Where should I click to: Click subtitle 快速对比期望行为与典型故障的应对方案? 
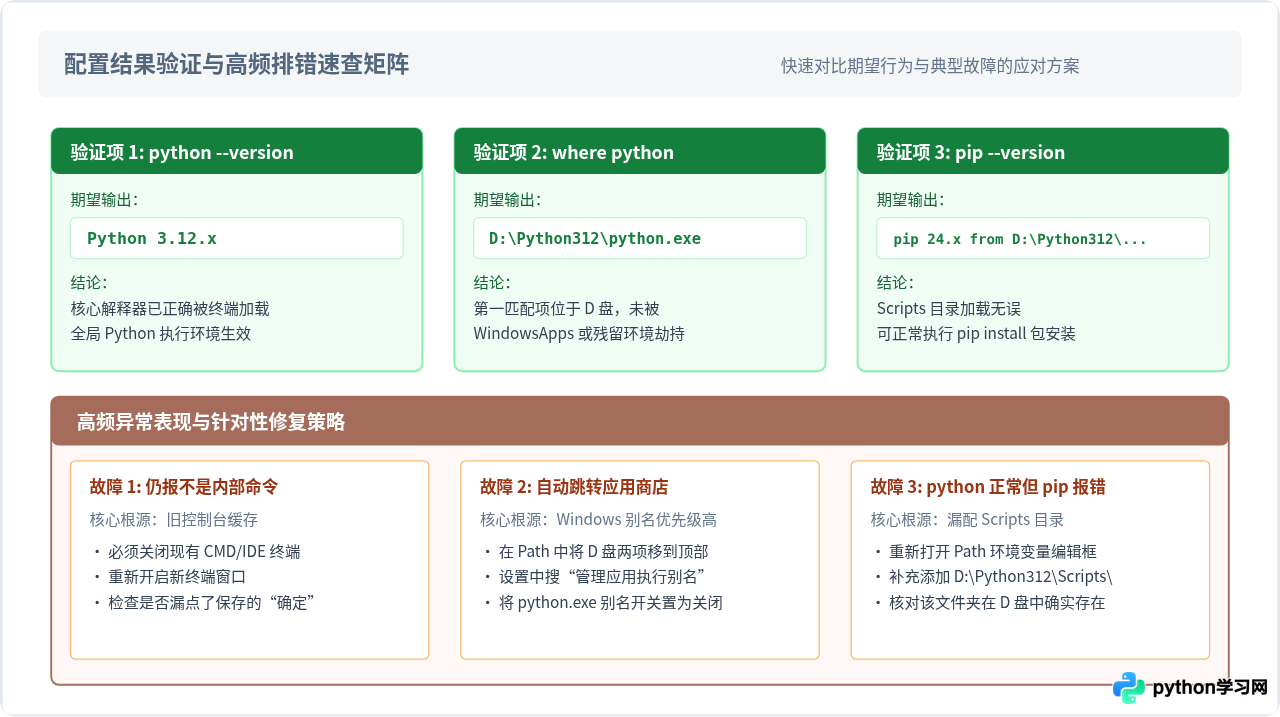[x=930, y=66]
